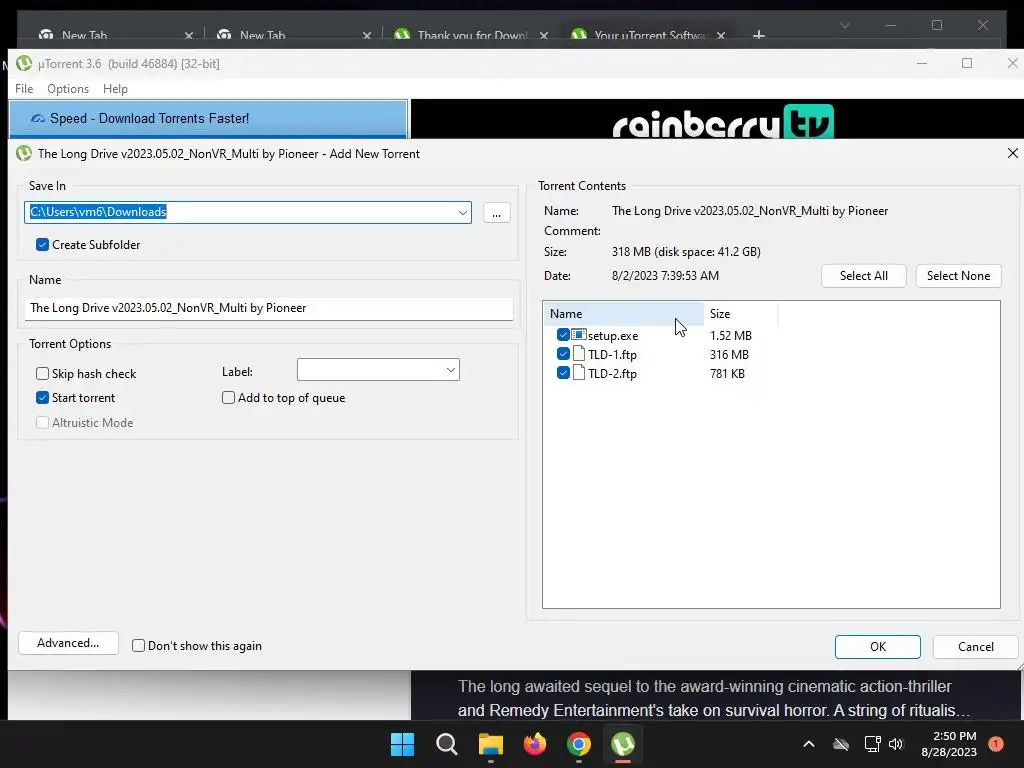Click the rainberry tv banner
The image size is (1024, 768).
point(723,121)
